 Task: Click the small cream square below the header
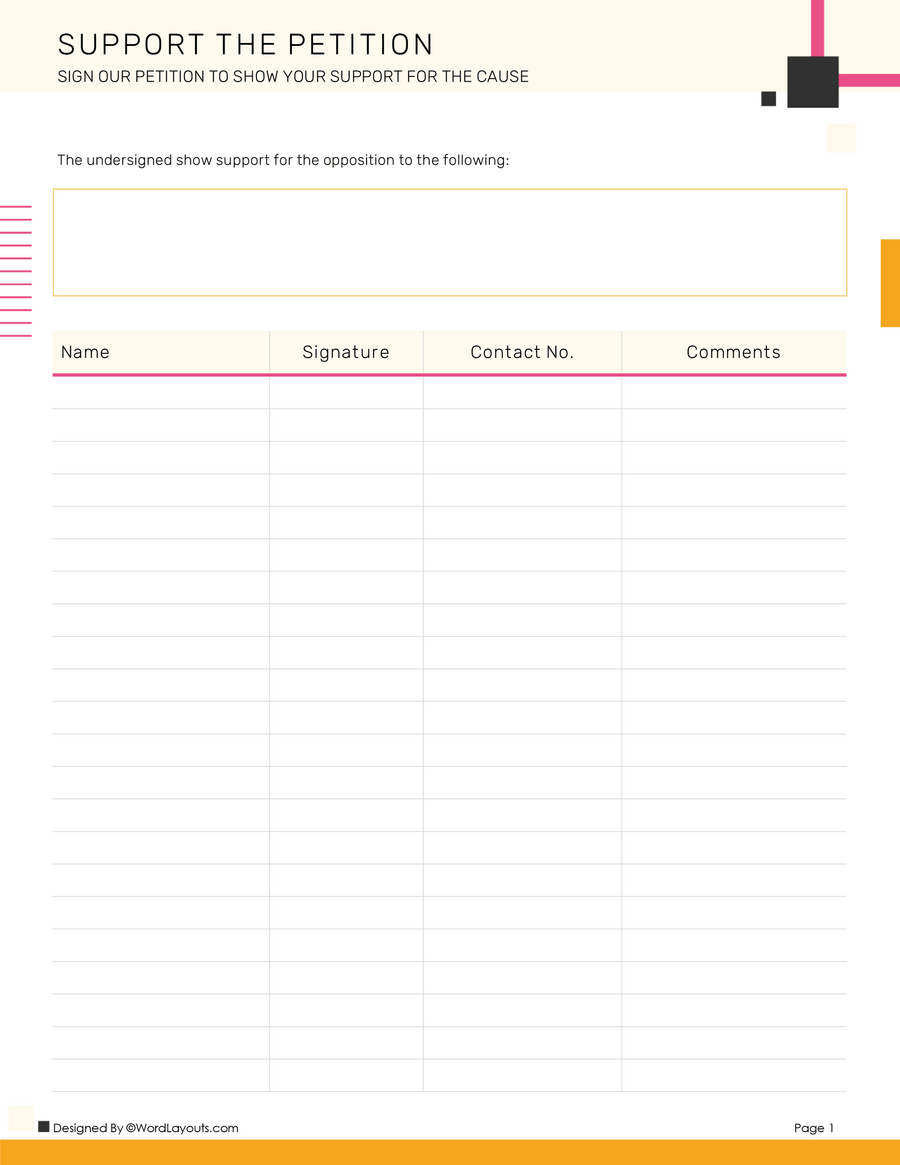pyautogui.click(x=840, y=138)
